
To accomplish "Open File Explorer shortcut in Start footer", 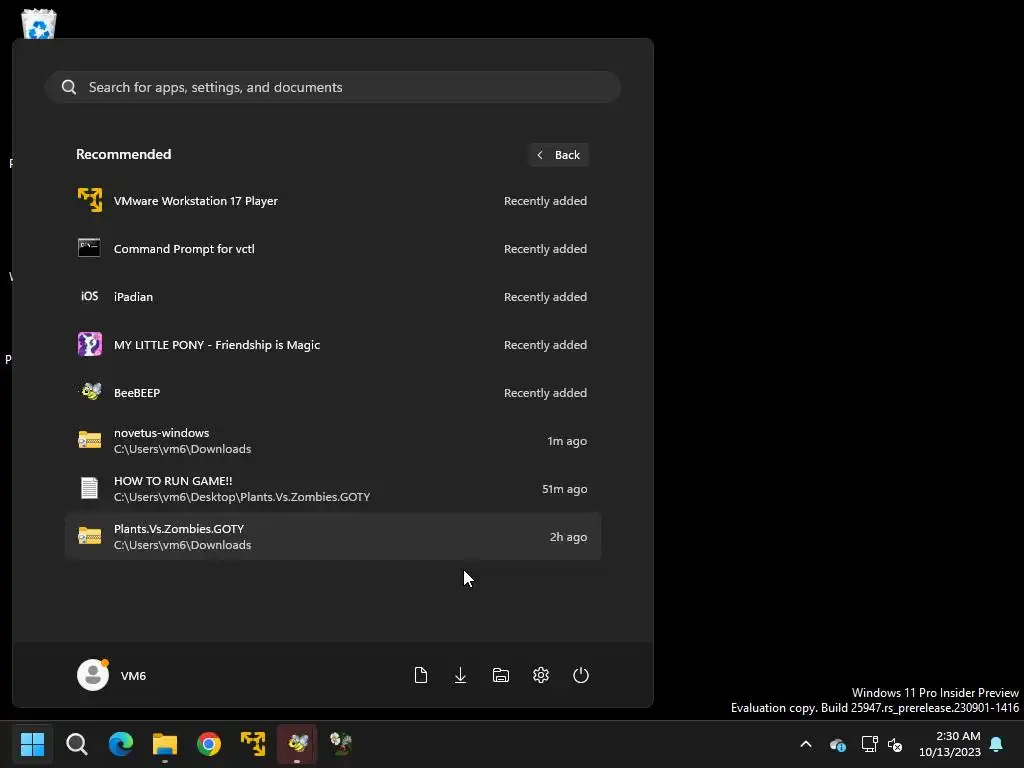I will click(501, 675).
